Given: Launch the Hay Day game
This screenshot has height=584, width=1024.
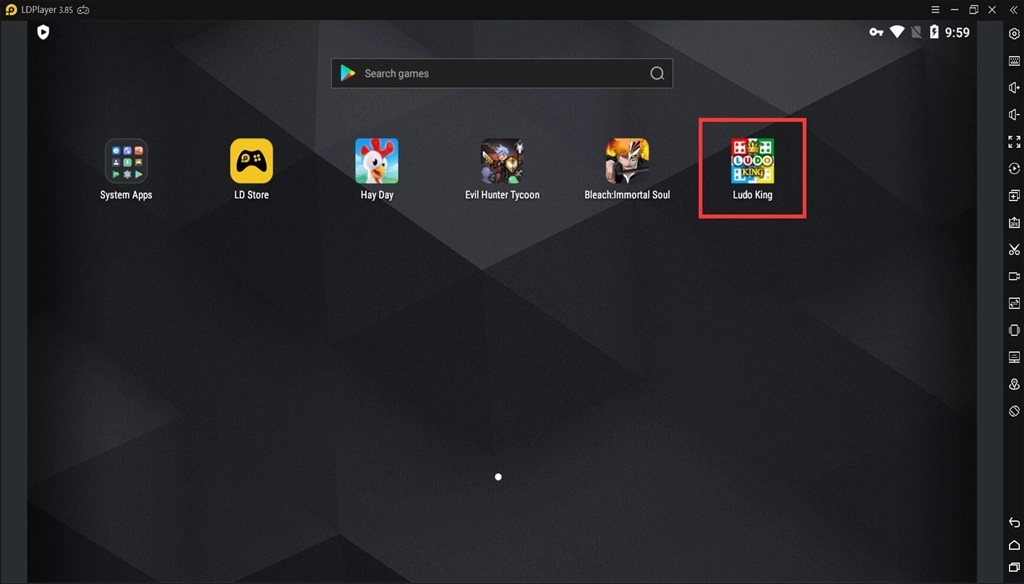Looking at the screenshot, I should 377,169.
